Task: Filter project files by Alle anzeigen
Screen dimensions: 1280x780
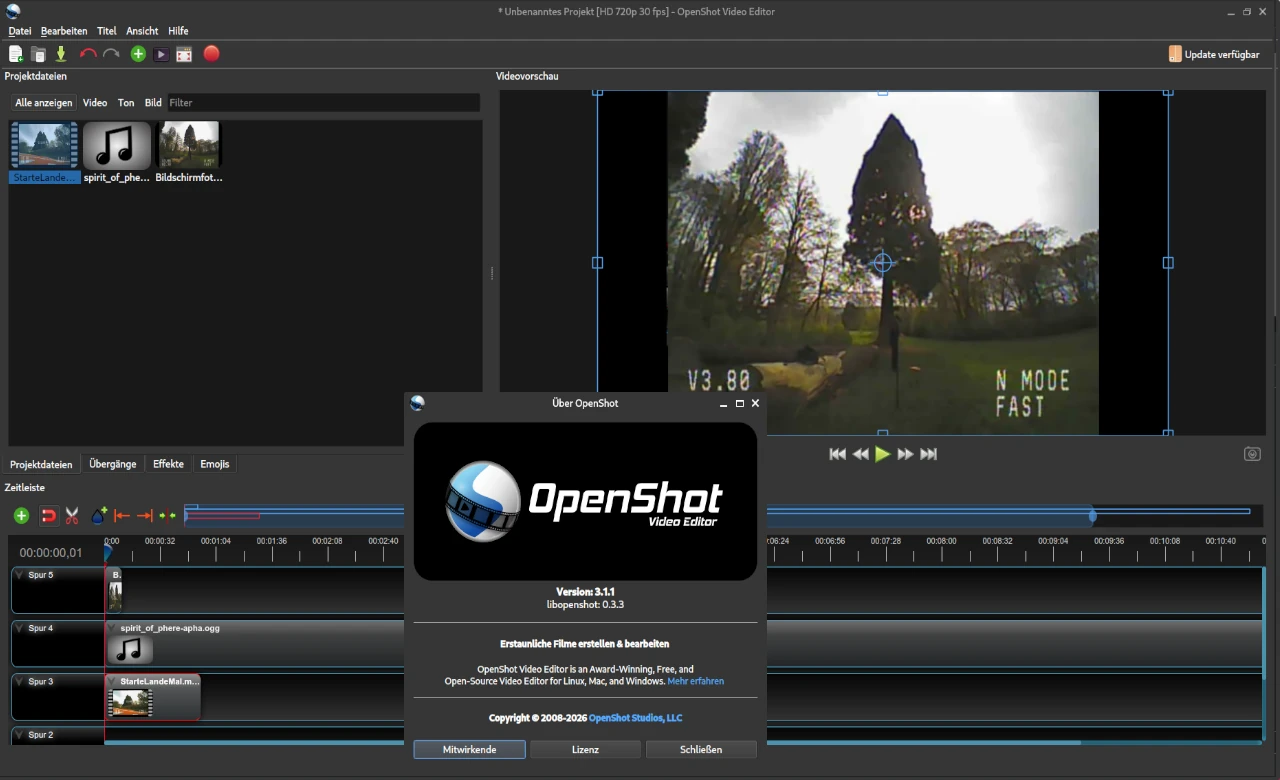Action: click(44, 103)
